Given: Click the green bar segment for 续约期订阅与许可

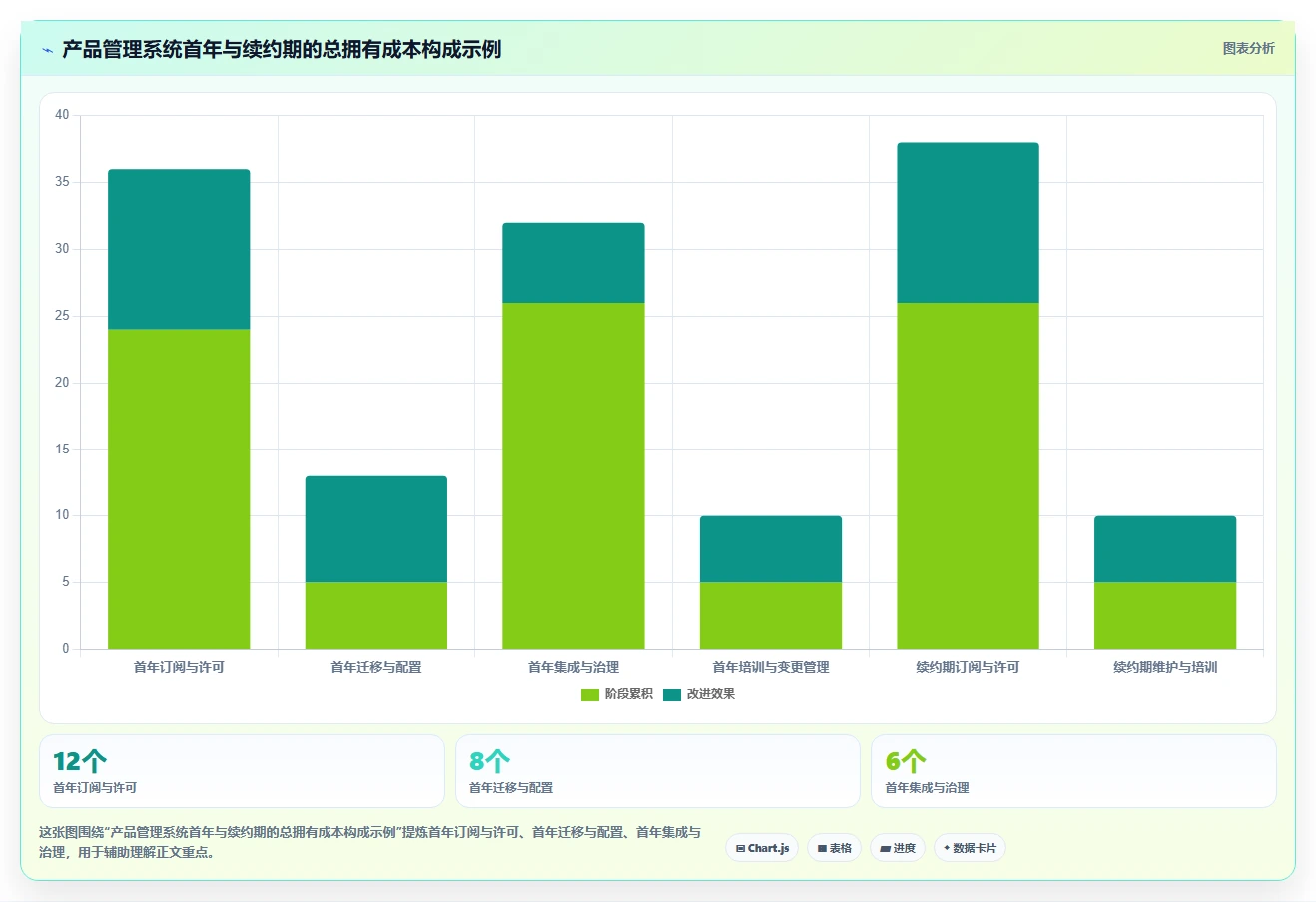Looking at the screenshot, I should (968, 475).
